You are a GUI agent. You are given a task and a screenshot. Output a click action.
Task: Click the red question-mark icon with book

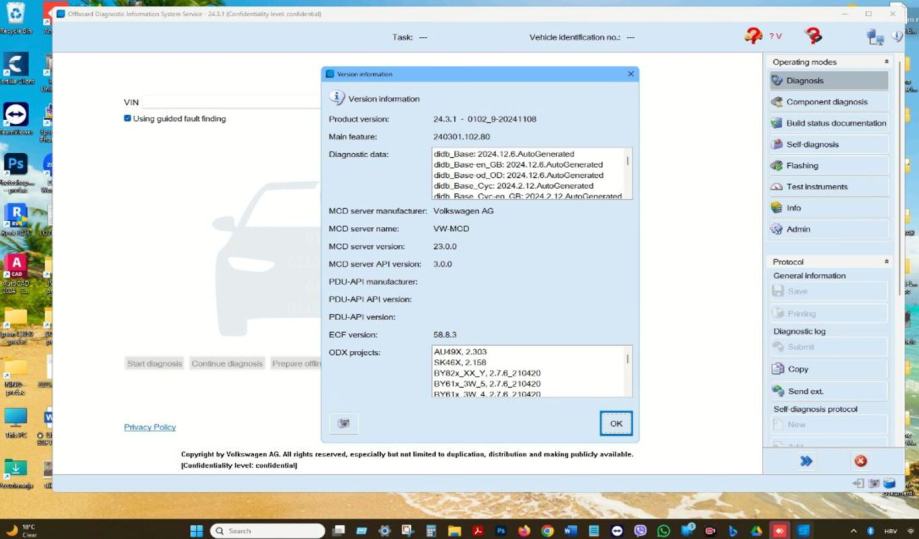(x=813, y=36)
